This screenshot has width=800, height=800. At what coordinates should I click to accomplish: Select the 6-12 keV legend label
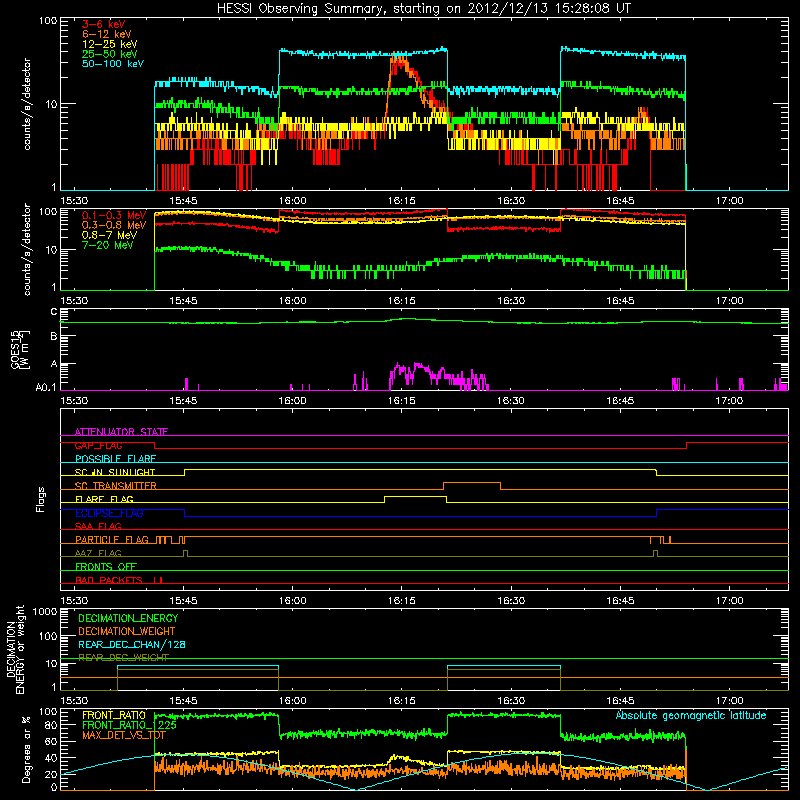click(x=106, y=34)
